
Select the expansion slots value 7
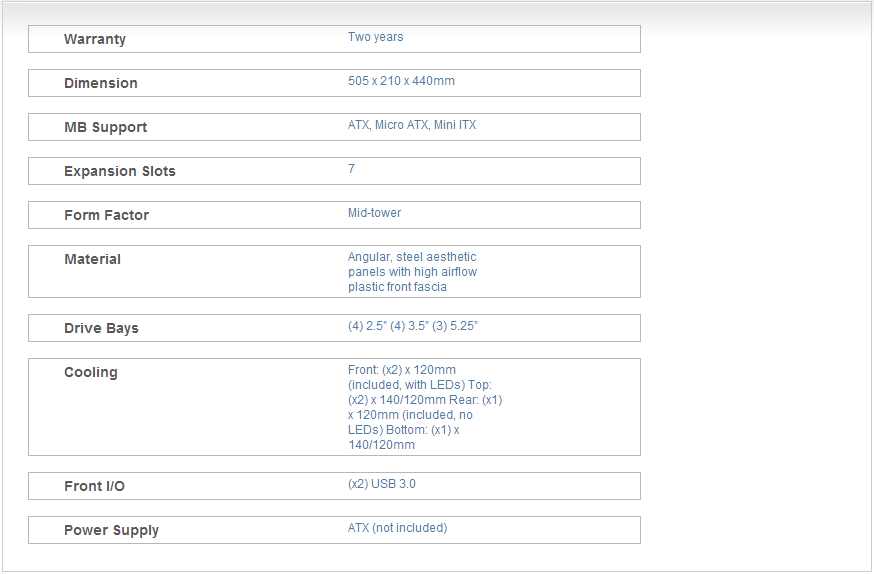pos(351,169)
